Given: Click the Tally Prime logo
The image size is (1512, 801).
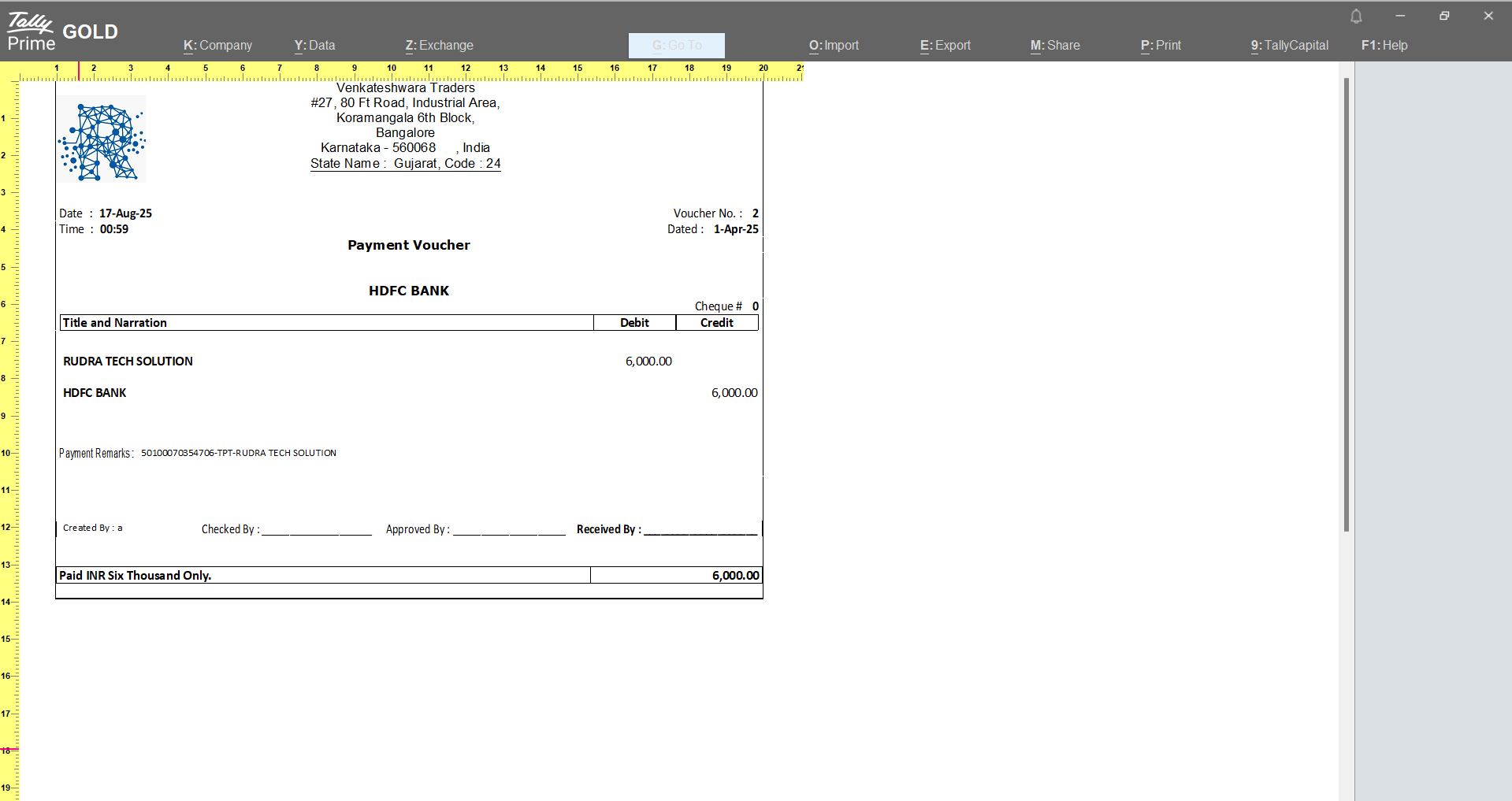Looking at the screenshot, I should tap(32, 32).
